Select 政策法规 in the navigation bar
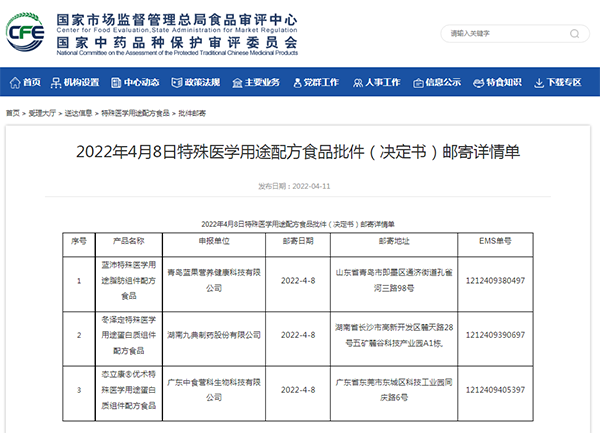The height and width of the screenshot is (433, 600). click(x=200, y=82)
